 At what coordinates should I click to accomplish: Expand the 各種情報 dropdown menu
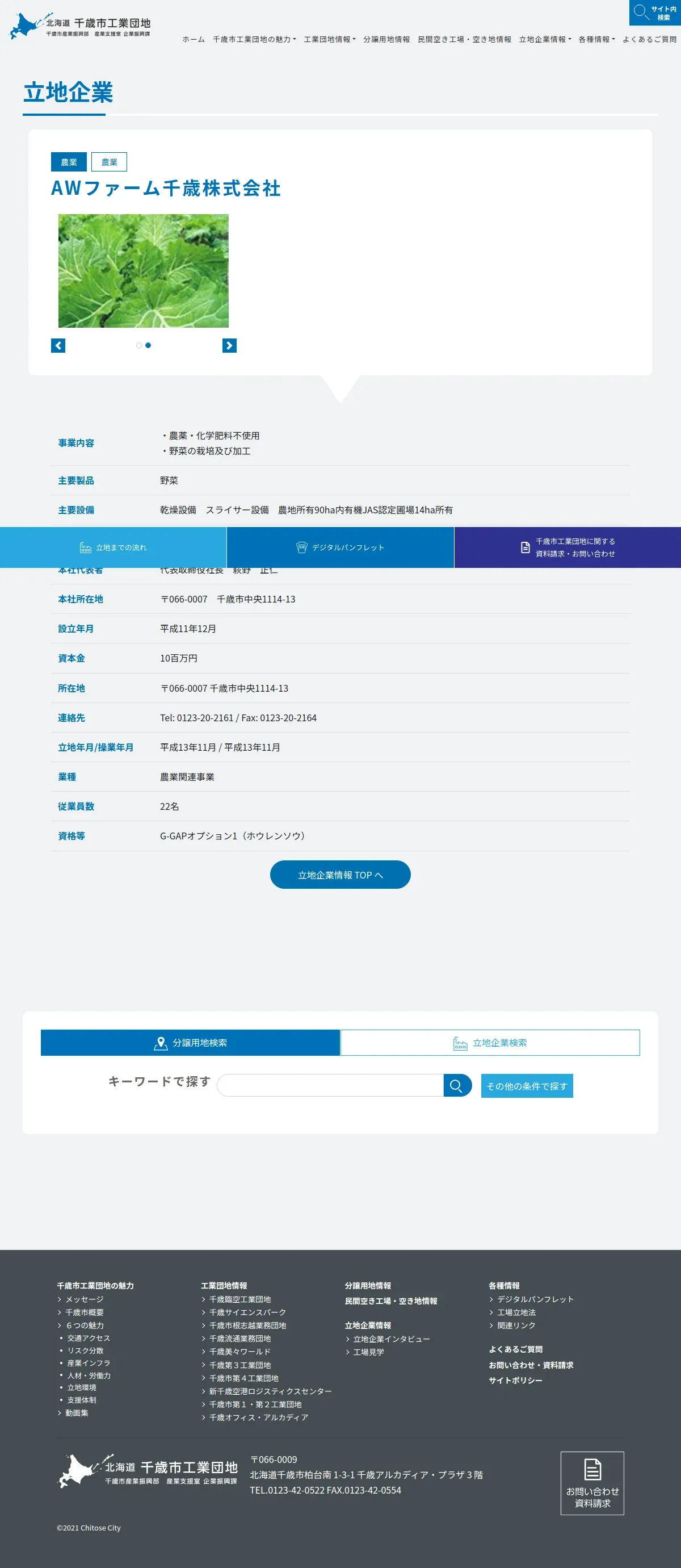[x=596, y=40]
